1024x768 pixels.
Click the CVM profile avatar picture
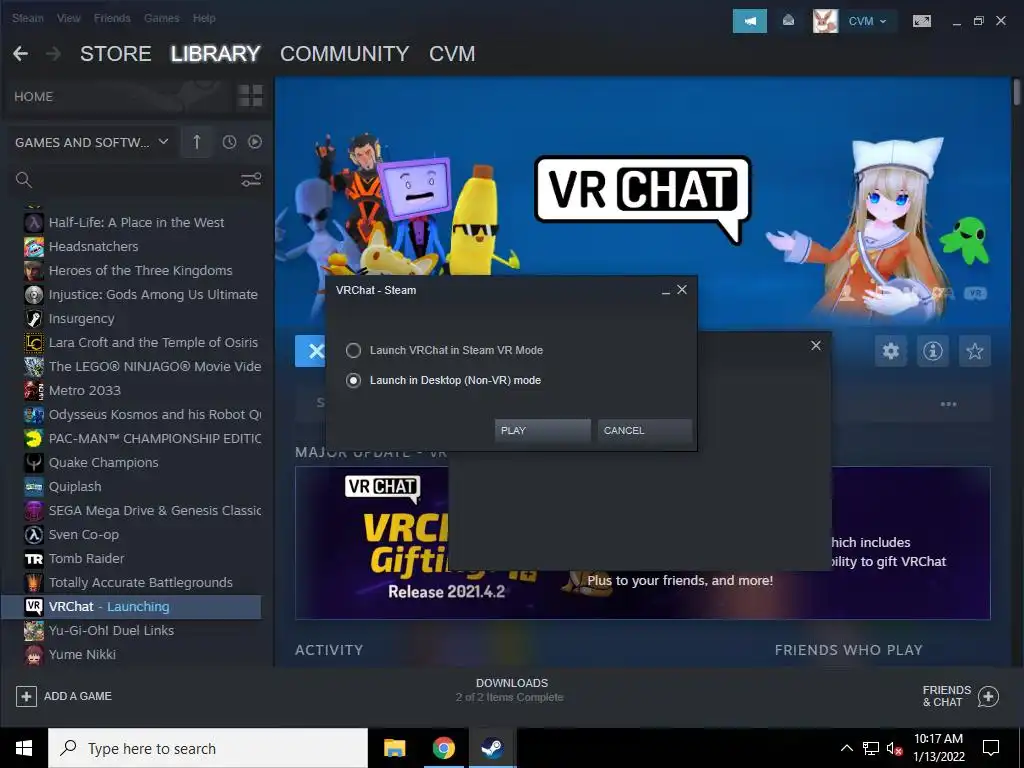coord(825,21)
